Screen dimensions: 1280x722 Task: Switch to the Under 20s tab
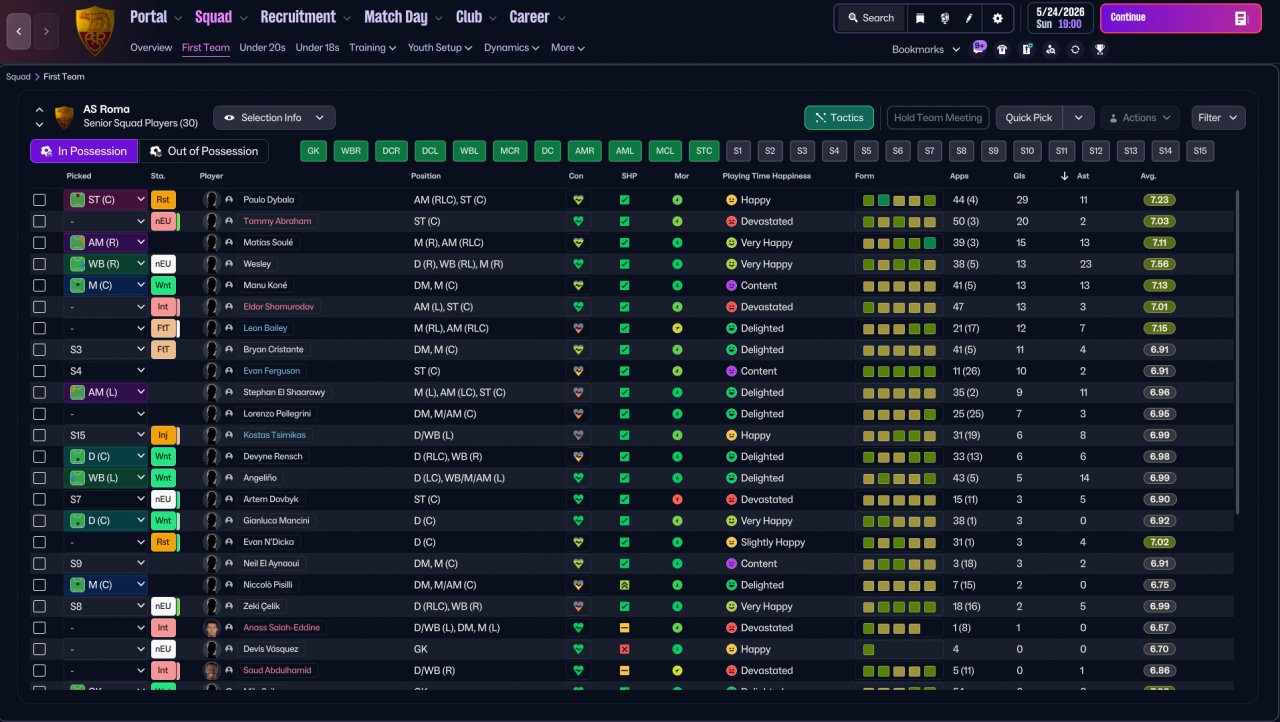tap(262, 48)
